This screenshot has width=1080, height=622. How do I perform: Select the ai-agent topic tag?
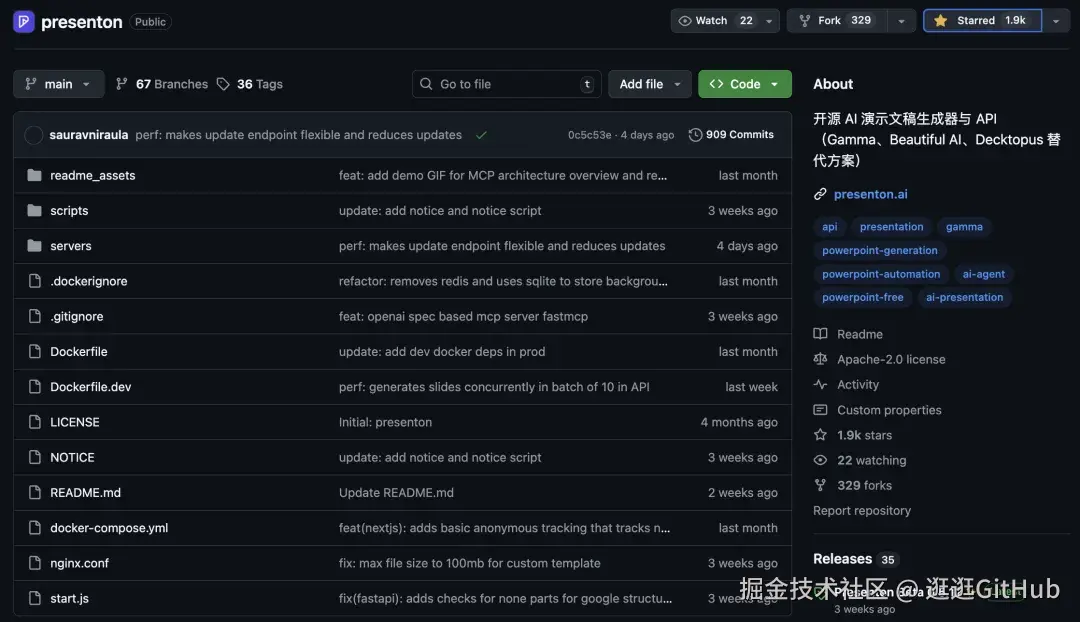click(x=983, y=273)
